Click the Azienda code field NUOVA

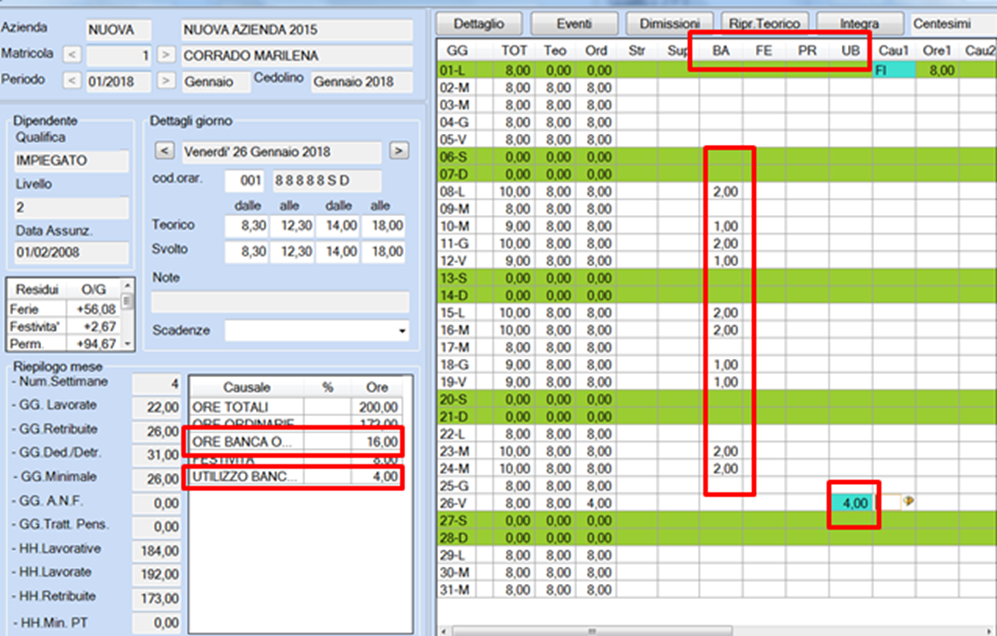119,30
